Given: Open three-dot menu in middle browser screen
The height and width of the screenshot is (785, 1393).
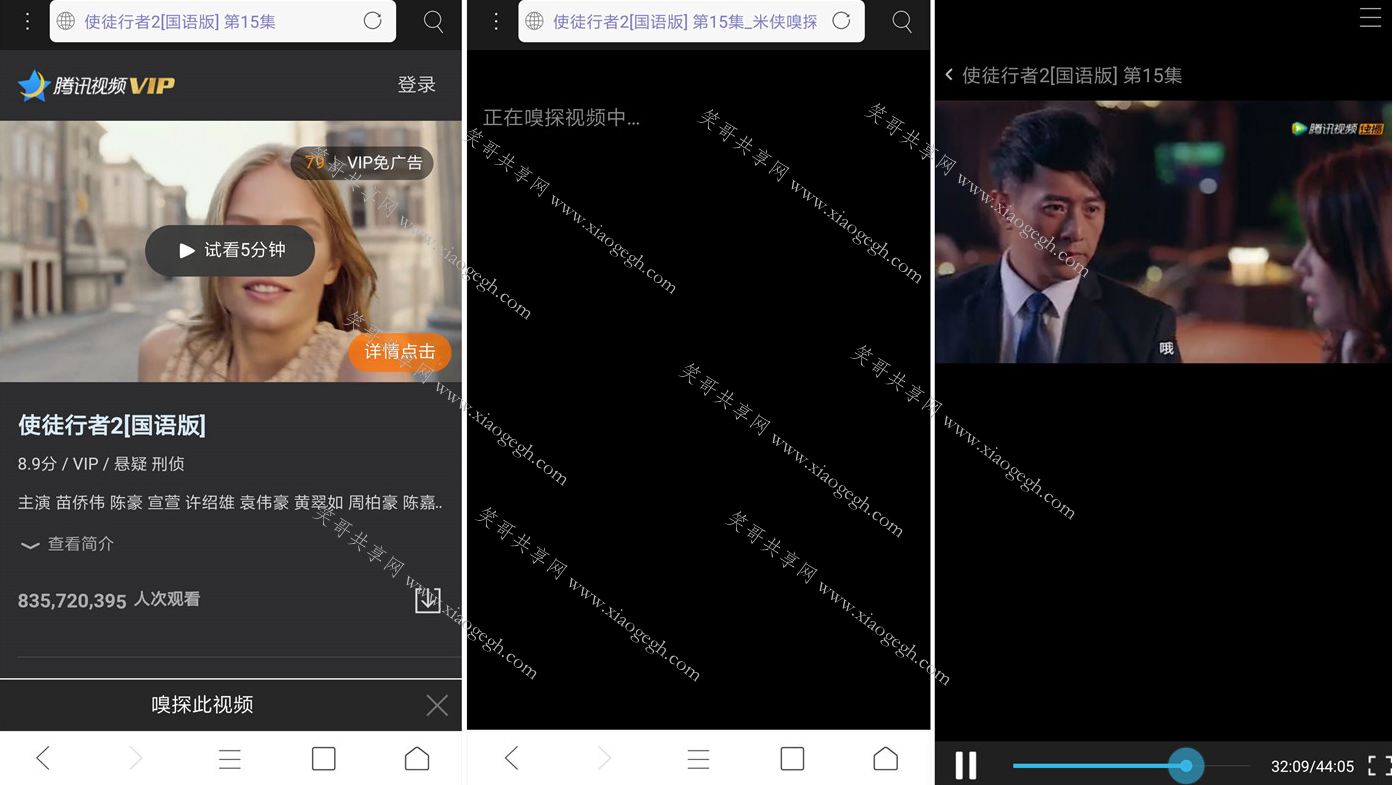Looking at the screenshot, I should (496, 21).
